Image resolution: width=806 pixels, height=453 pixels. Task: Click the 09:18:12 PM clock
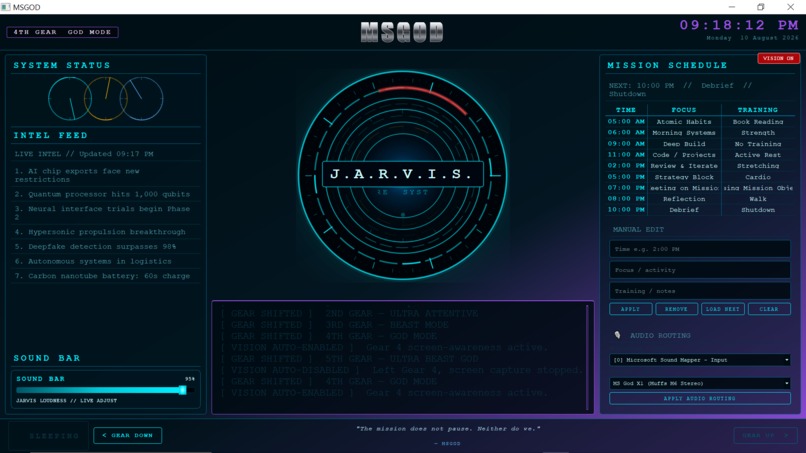pyautogui.click(x=739, y=25)
